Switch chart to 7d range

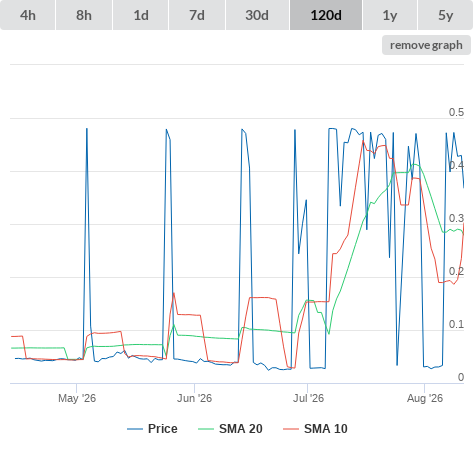click(197, 15)
